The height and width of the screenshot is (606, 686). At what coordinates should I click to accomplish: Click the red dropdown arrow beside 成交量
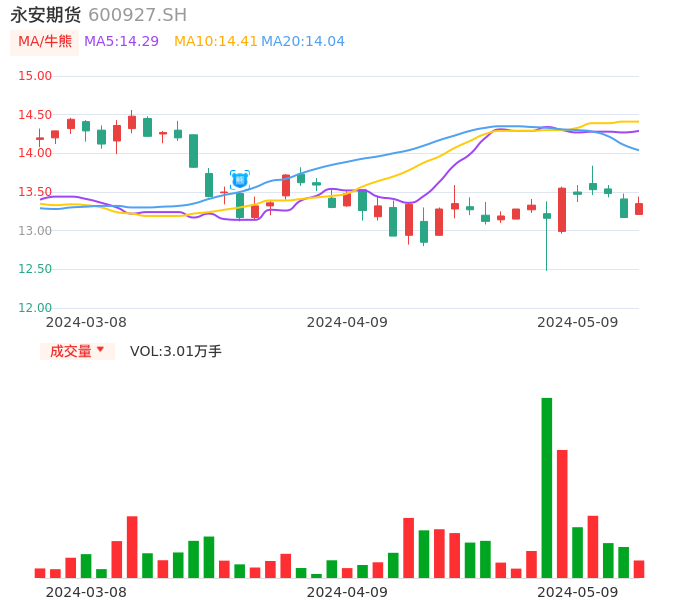(x=101, y=349)
